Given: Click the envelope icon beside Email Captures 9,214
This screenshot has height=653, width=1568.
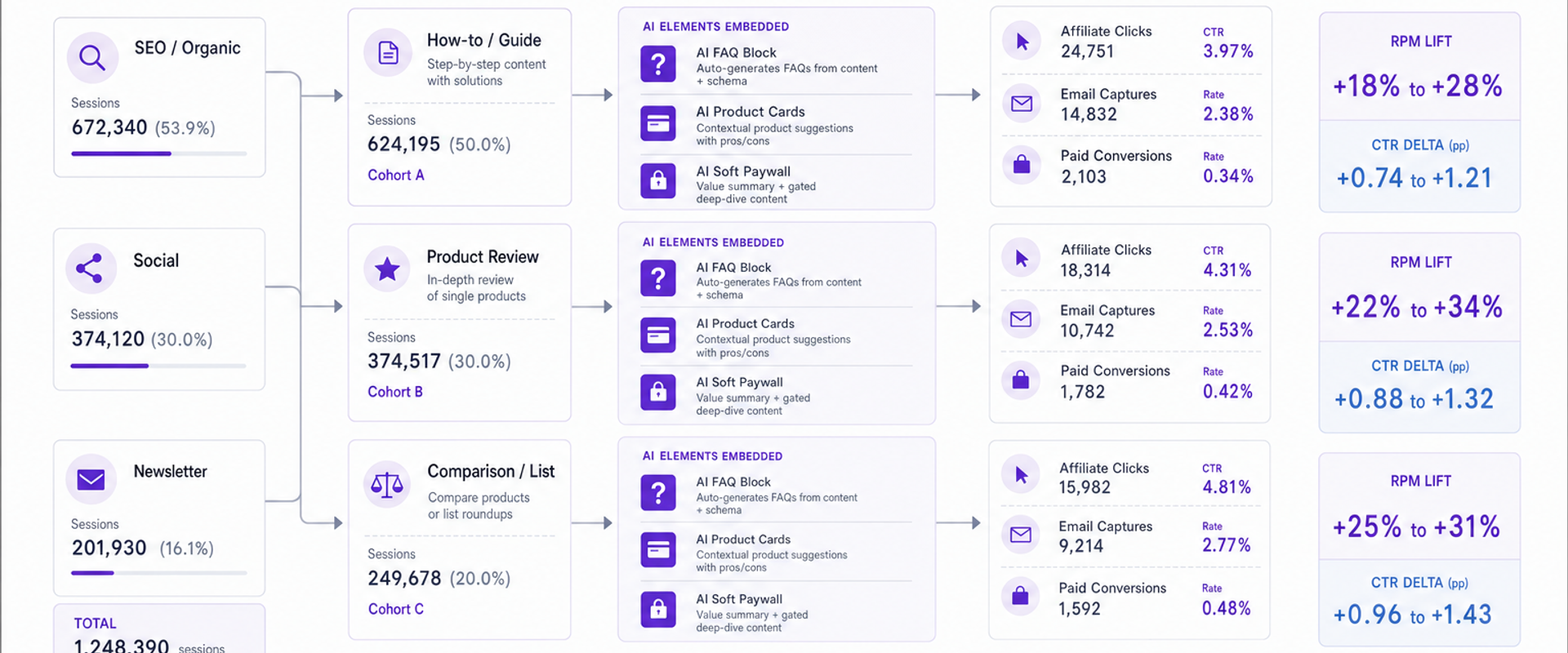Looking at the screenshot, I should (x=1021, y=535).
